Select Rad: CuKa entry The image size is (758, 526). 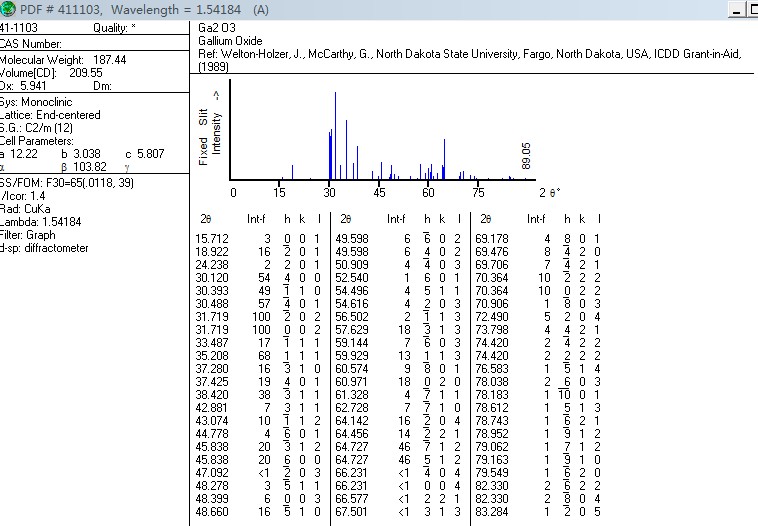pos(25,209)
